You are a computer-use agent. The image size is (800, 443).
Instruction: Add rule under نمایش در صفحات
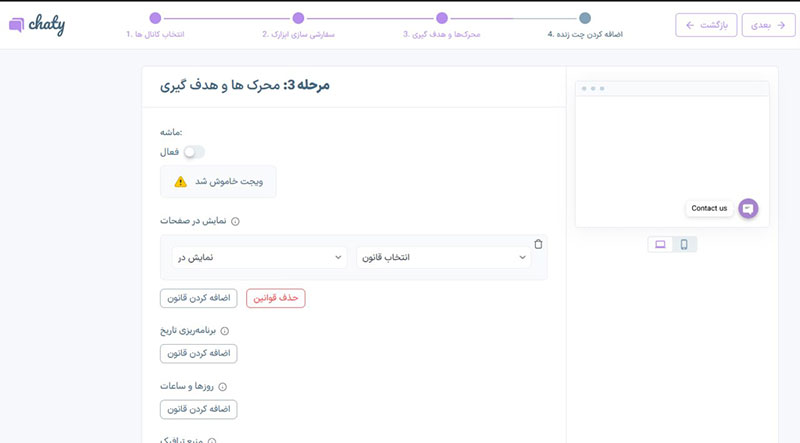tap(198, 298)
